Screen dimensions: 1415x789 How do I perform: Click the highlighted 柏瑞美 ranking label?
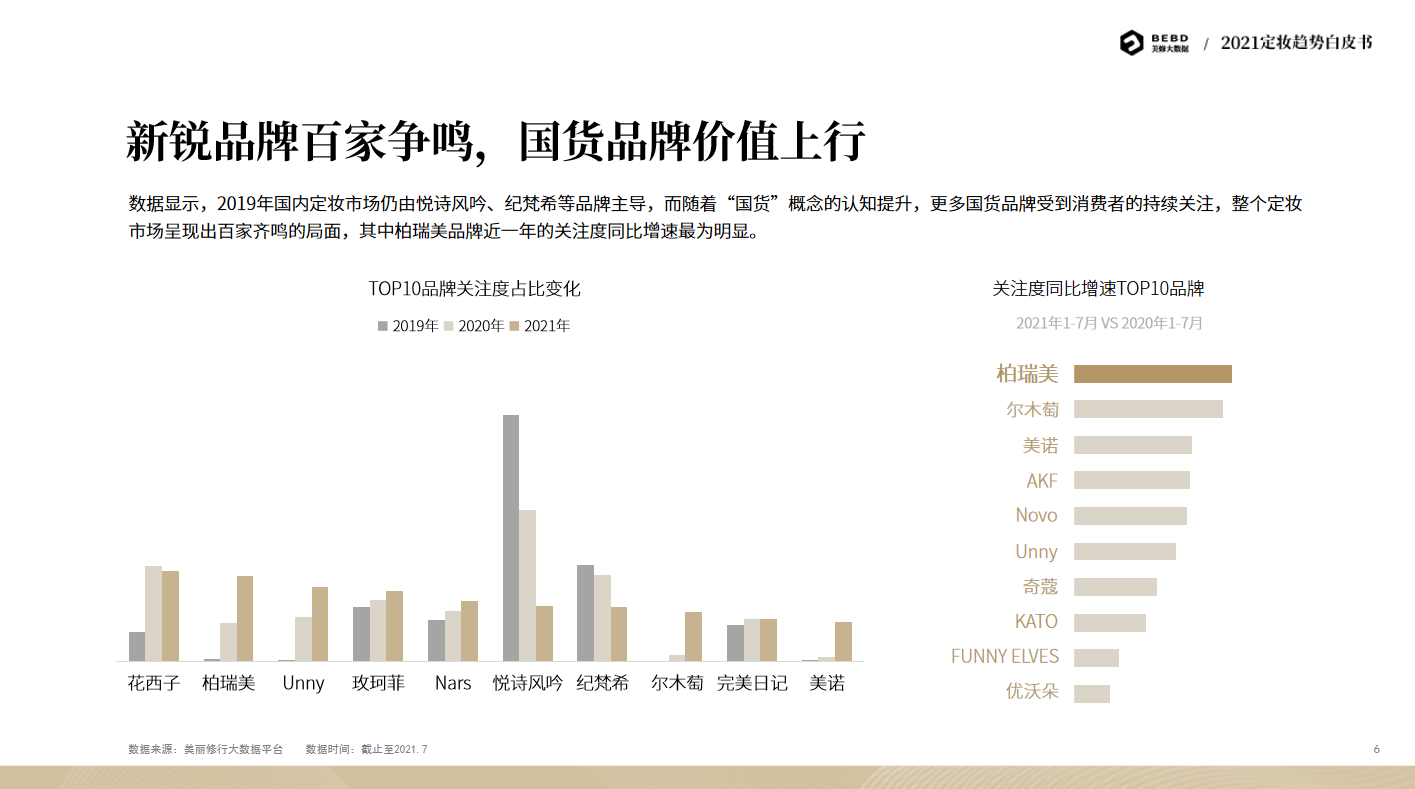tap(1027, 374)
